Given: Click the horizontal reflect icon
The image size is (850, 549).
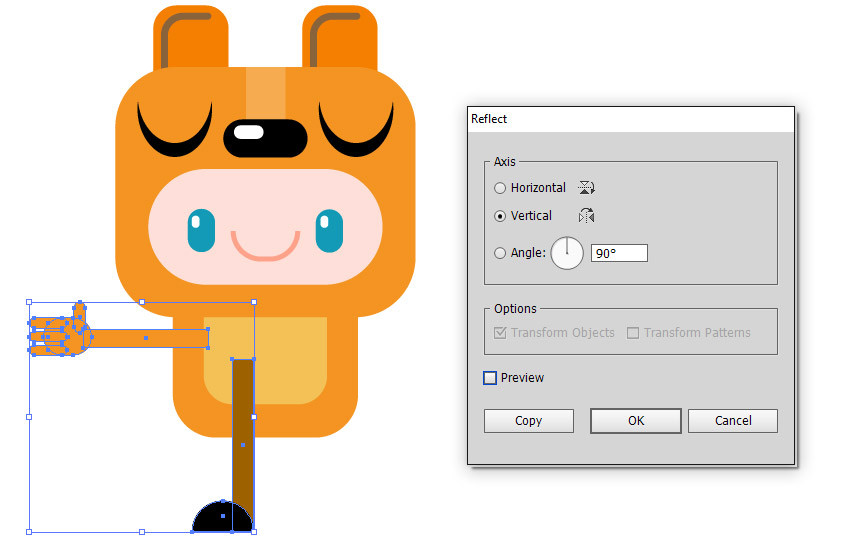Looking at the screenshot, I should [586, 188].
